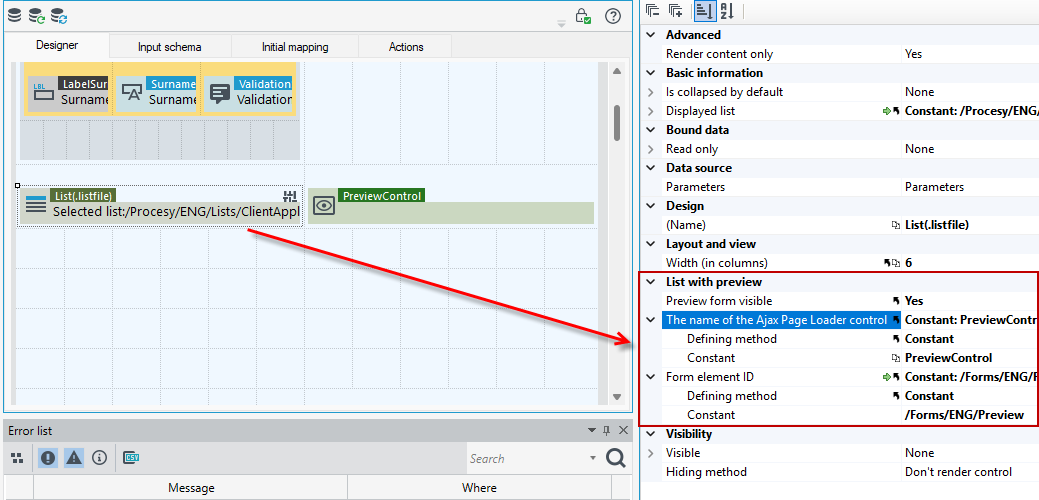Viewport: 1039px width, 500px height.
Task: Collapse the Form element ID property
Action: 651,377
